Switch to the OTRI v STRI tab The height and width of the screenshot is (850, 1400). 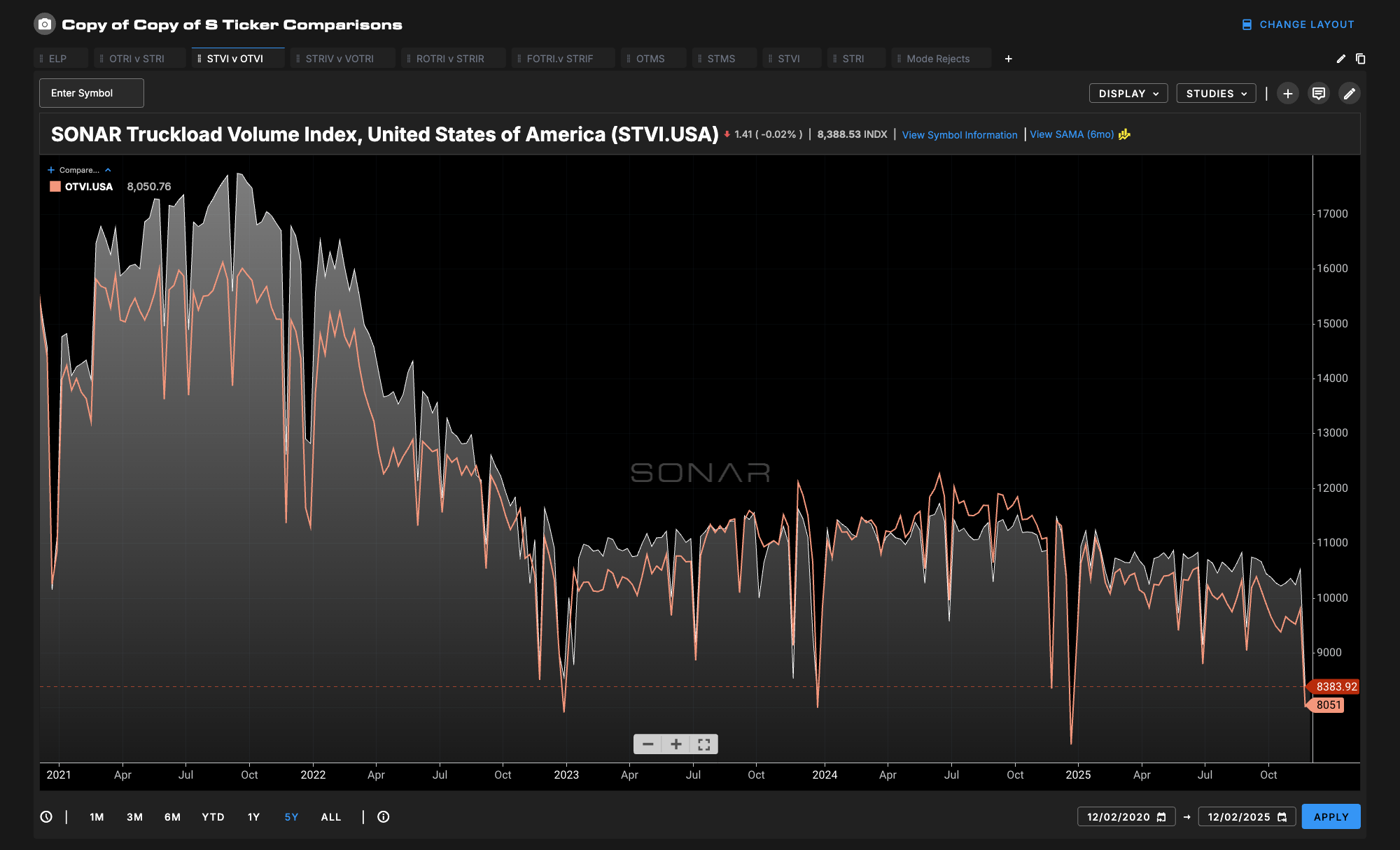(x=136, y=59)
